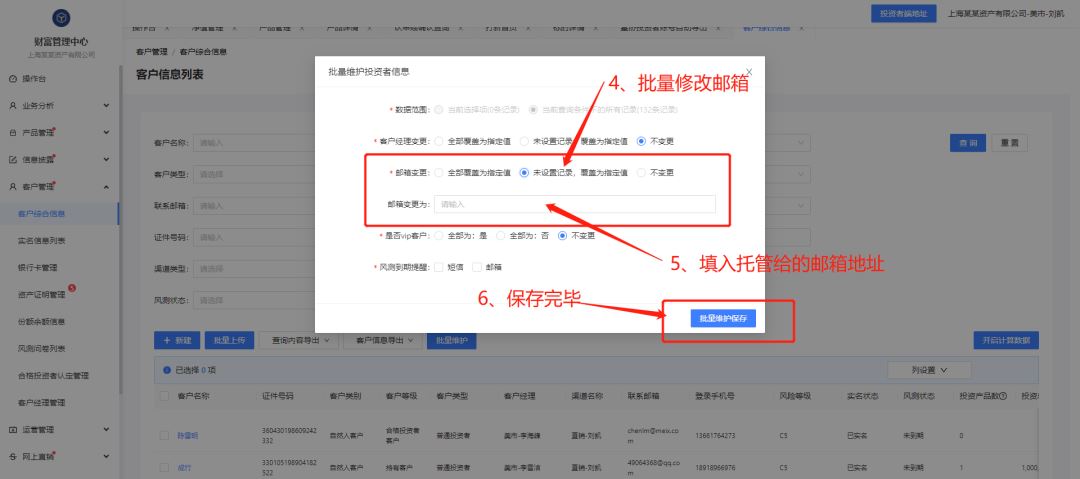Screen dimensions: 1080x479
Task: Go to 银行卡管理 in sidebar
Action: (x=38, y=267)
